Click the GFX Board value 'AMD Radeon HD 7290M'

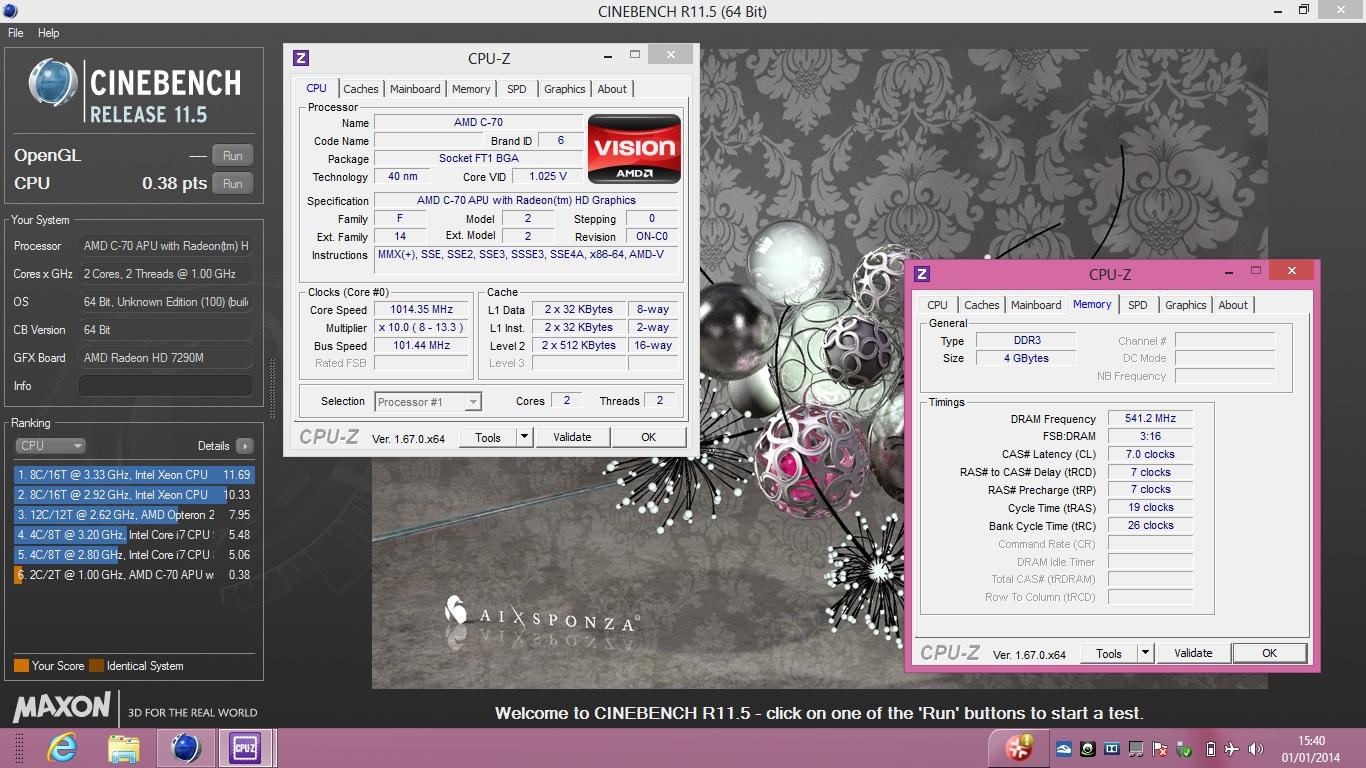pos(165,358)
